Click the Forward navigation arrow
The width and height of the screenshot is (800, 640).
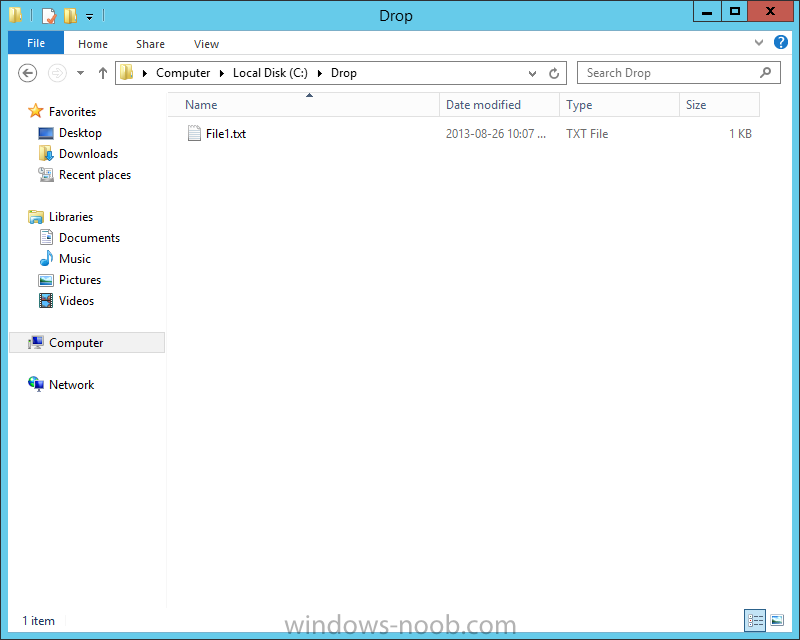(x=57, y=73)
